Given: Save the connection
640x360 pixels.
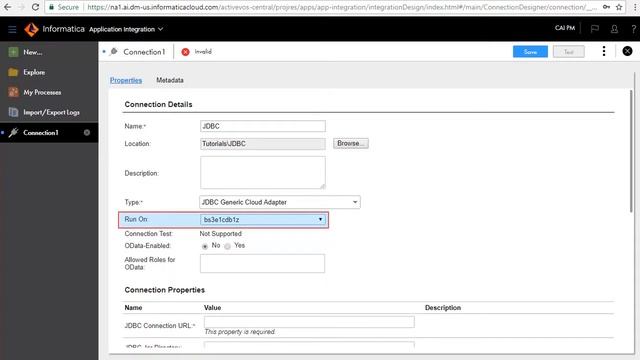Looking at the screenshot, I should [530, 52].
